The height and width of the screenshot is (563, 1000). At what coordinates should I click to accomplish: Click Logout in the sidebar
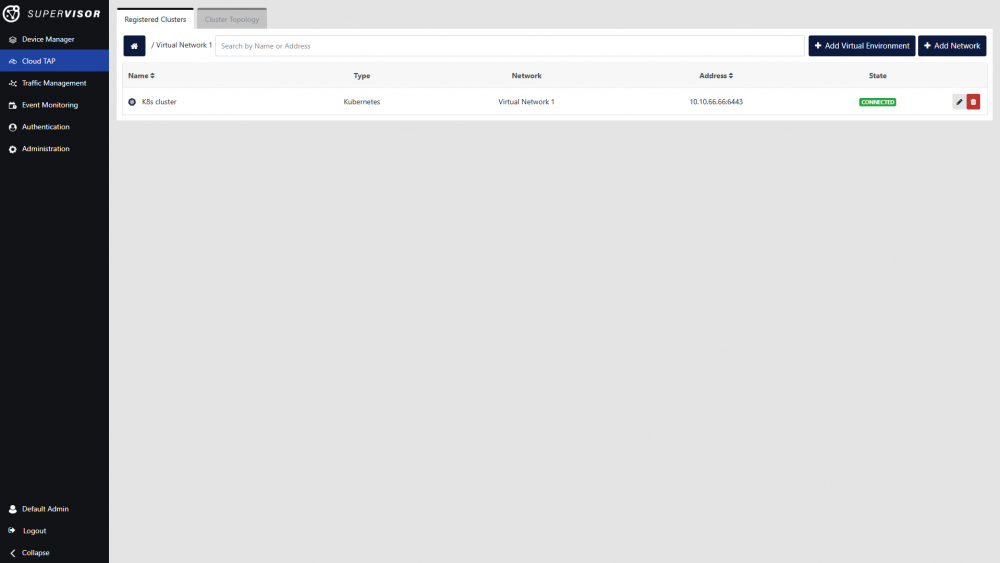34,531
